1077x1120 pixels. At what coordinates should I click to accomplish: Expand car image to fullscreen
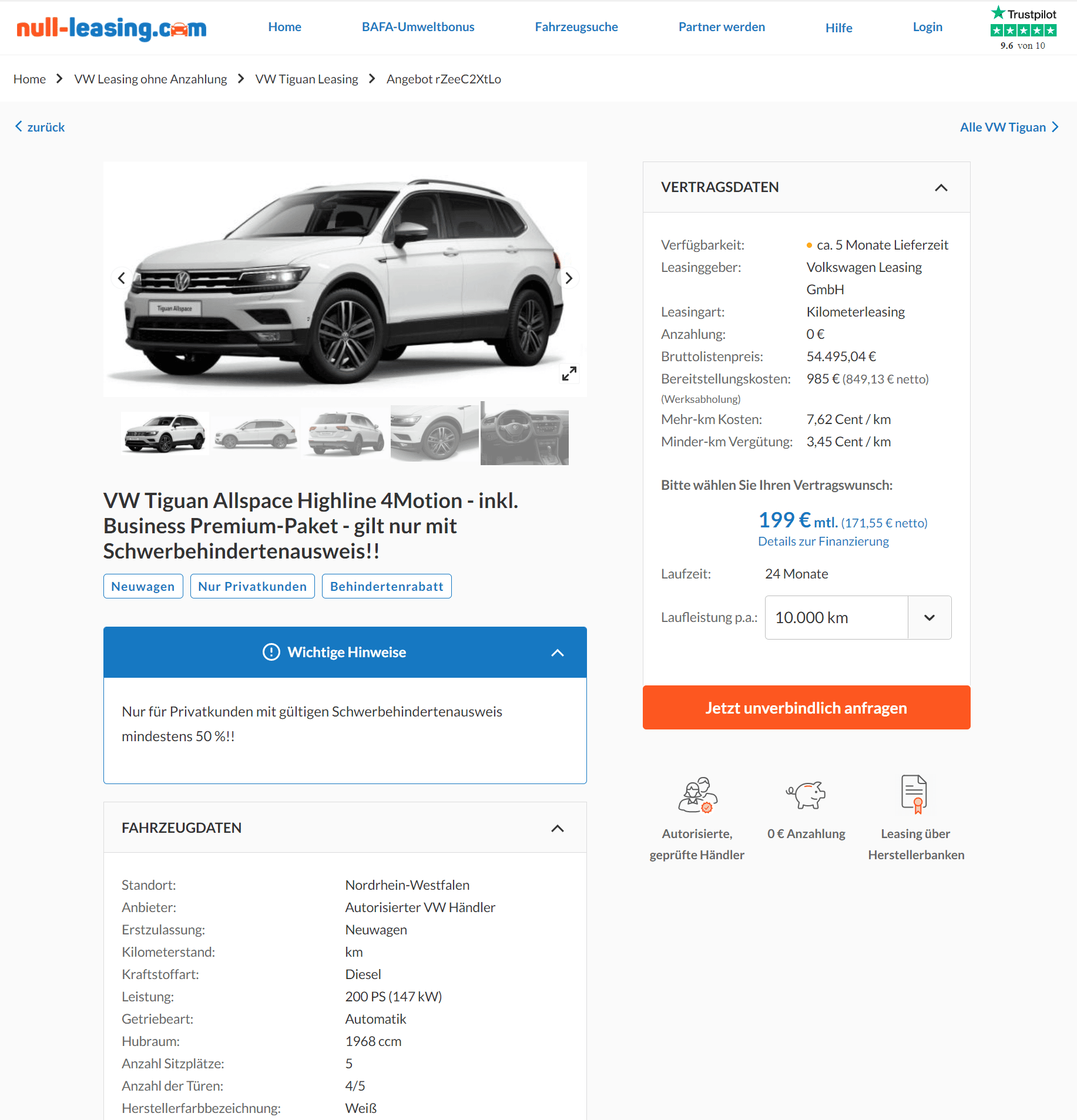pyautogui.click(x=569, y=374)
